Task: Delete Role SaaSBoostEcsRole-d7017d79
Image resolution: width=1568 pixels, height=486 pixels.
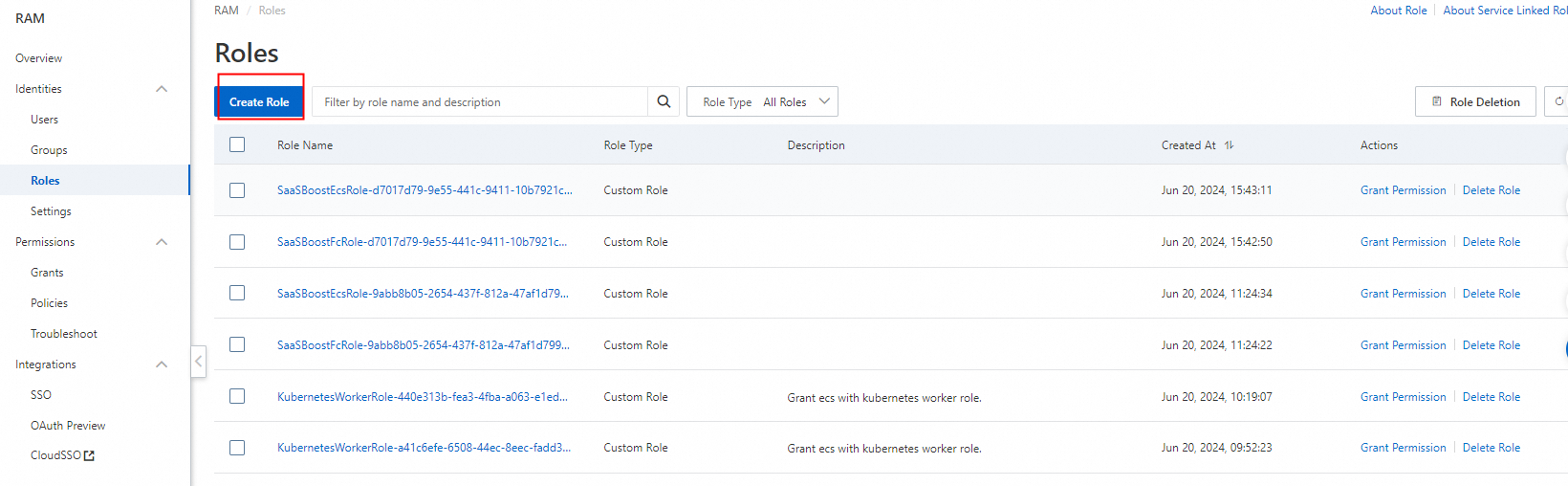Action: [x=1491, y=190]
